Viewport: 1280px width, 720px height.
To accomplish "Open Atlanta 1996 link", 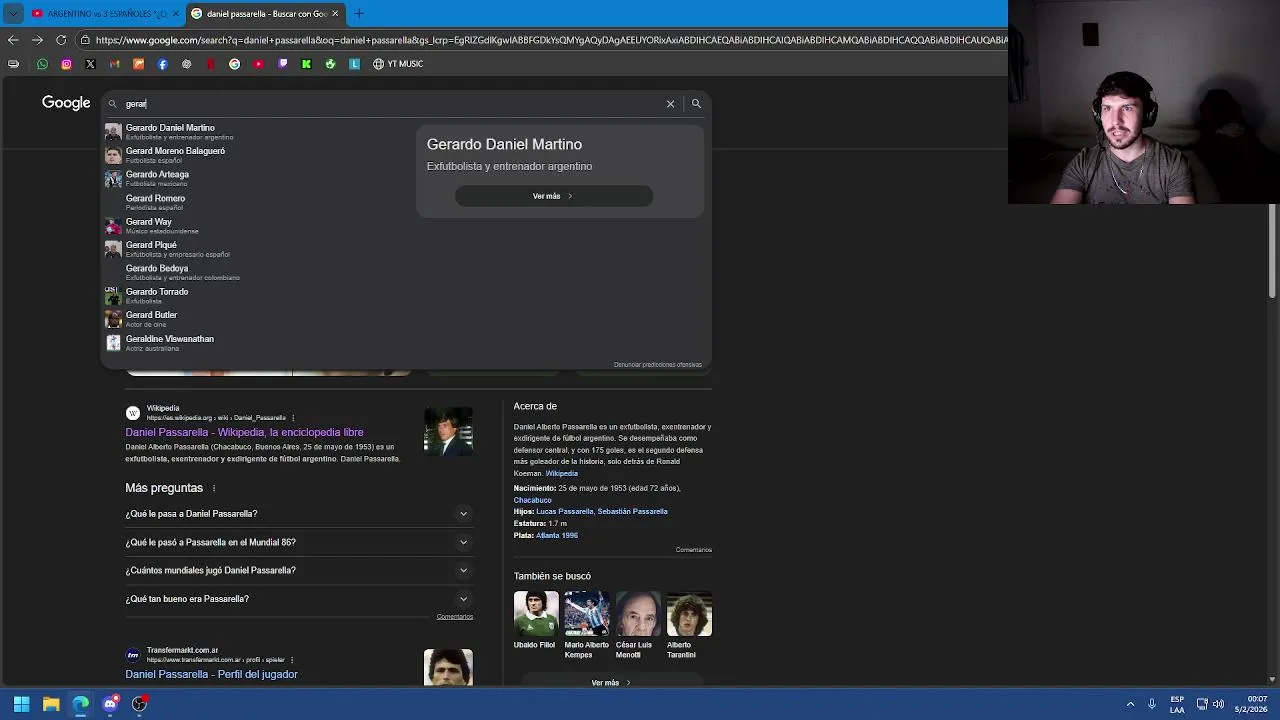I will [557, 535].
